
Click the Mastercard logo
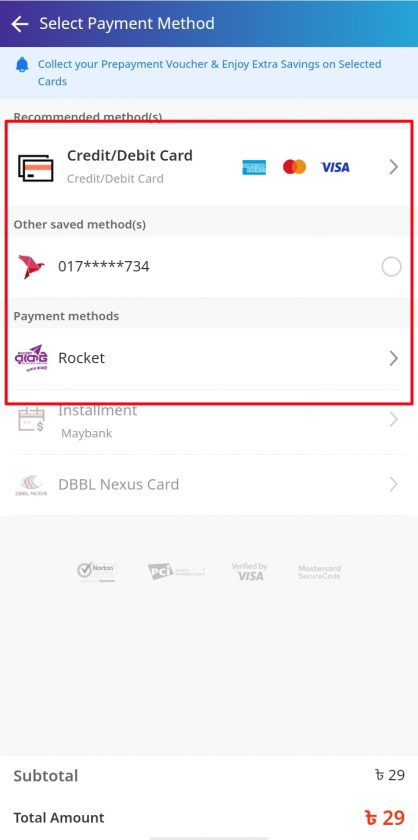(294, 167)
